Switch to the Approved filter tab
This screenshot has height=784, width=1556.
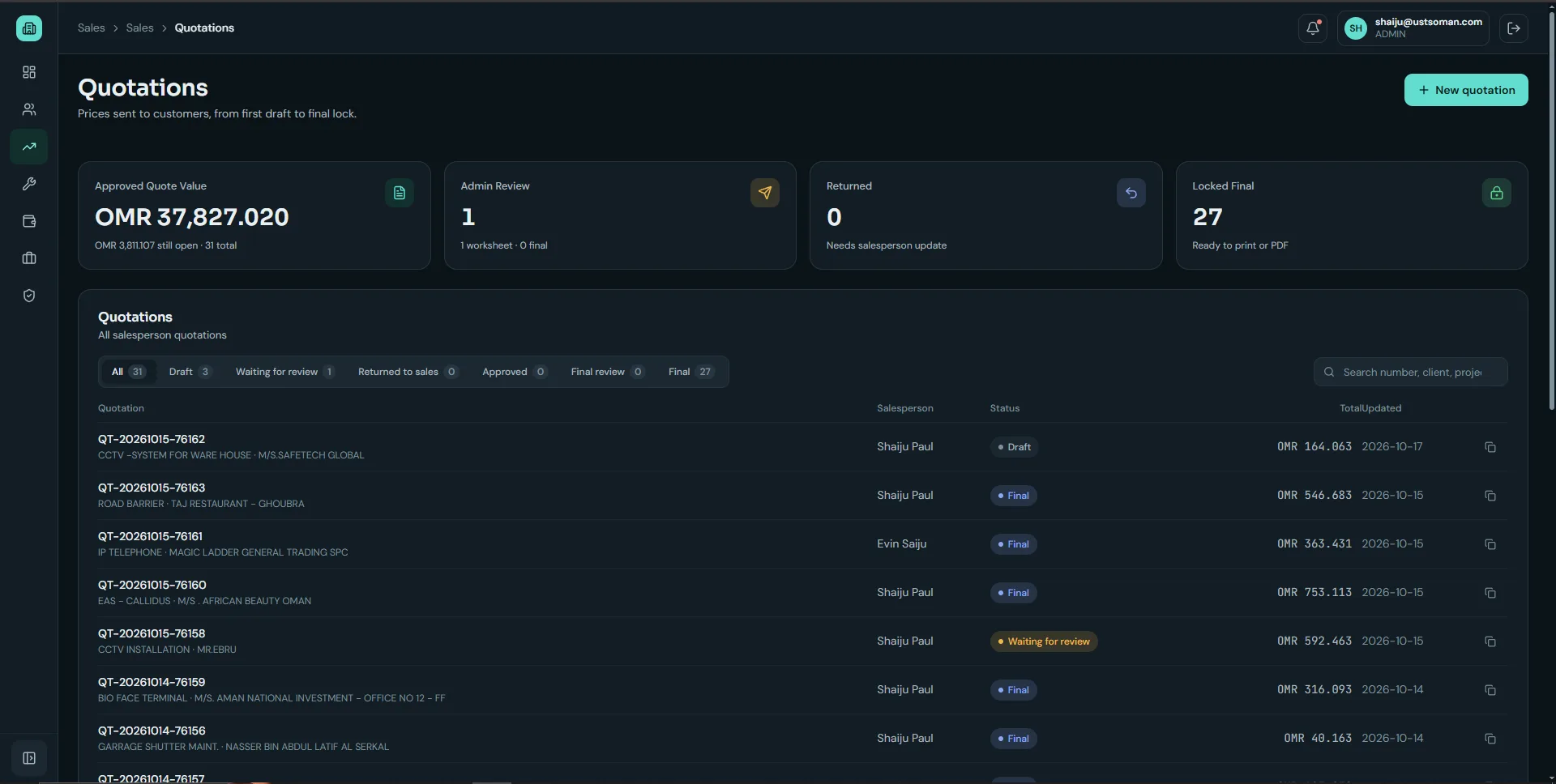pos(515,372)
